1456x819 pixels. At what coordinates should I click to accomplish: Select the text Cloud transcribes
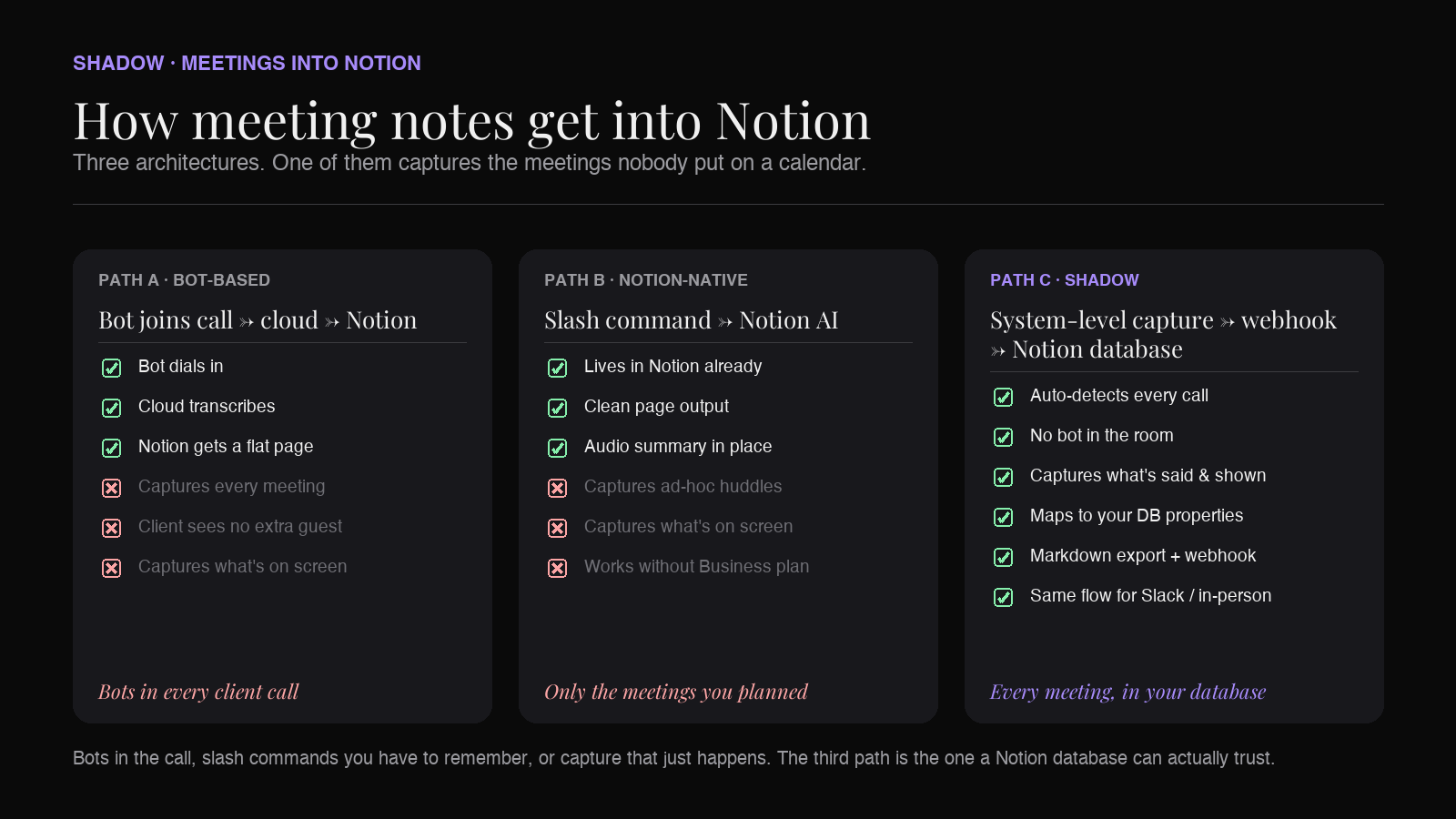(x=207, y=407)
